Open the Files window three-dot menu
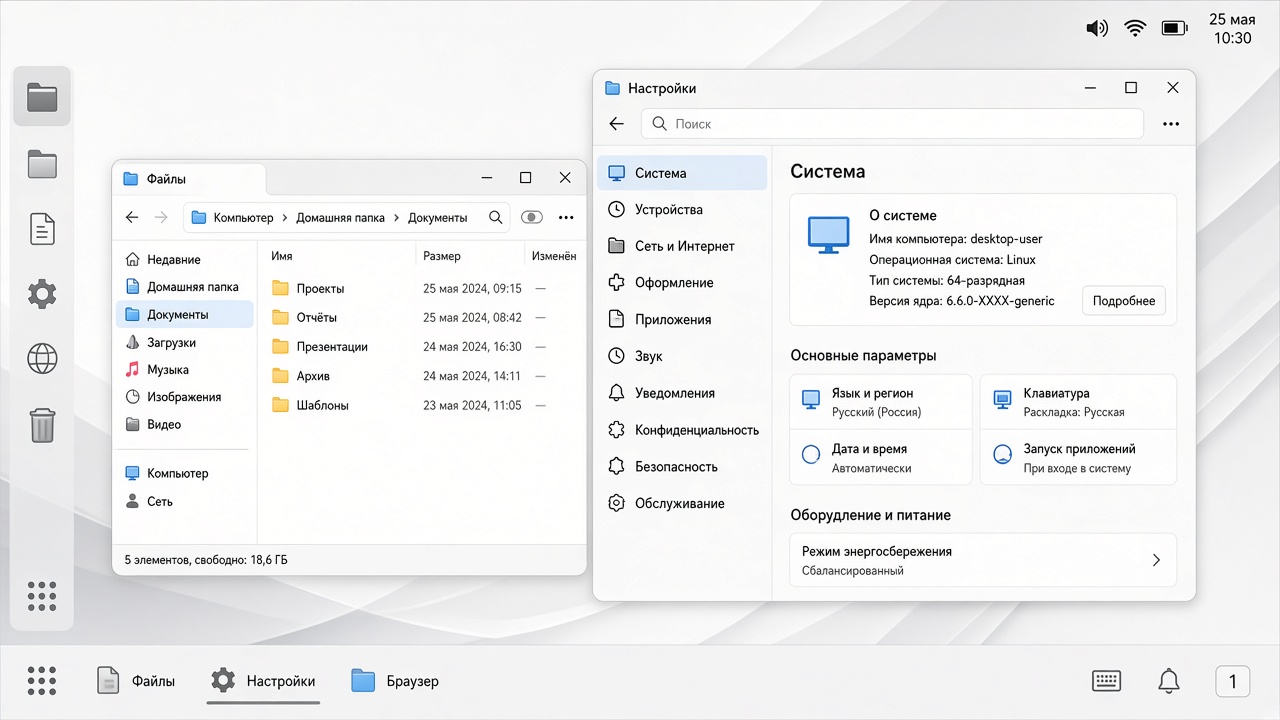1280x720 pixels. pos(566,217)
